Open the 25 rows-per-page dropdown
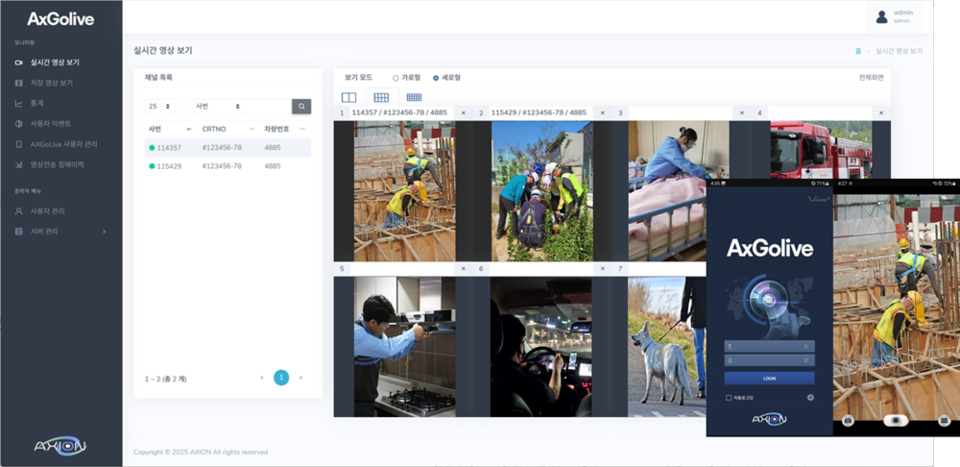Image resolution: width=960 pixels, height=467 pixels. pos(159,106)
